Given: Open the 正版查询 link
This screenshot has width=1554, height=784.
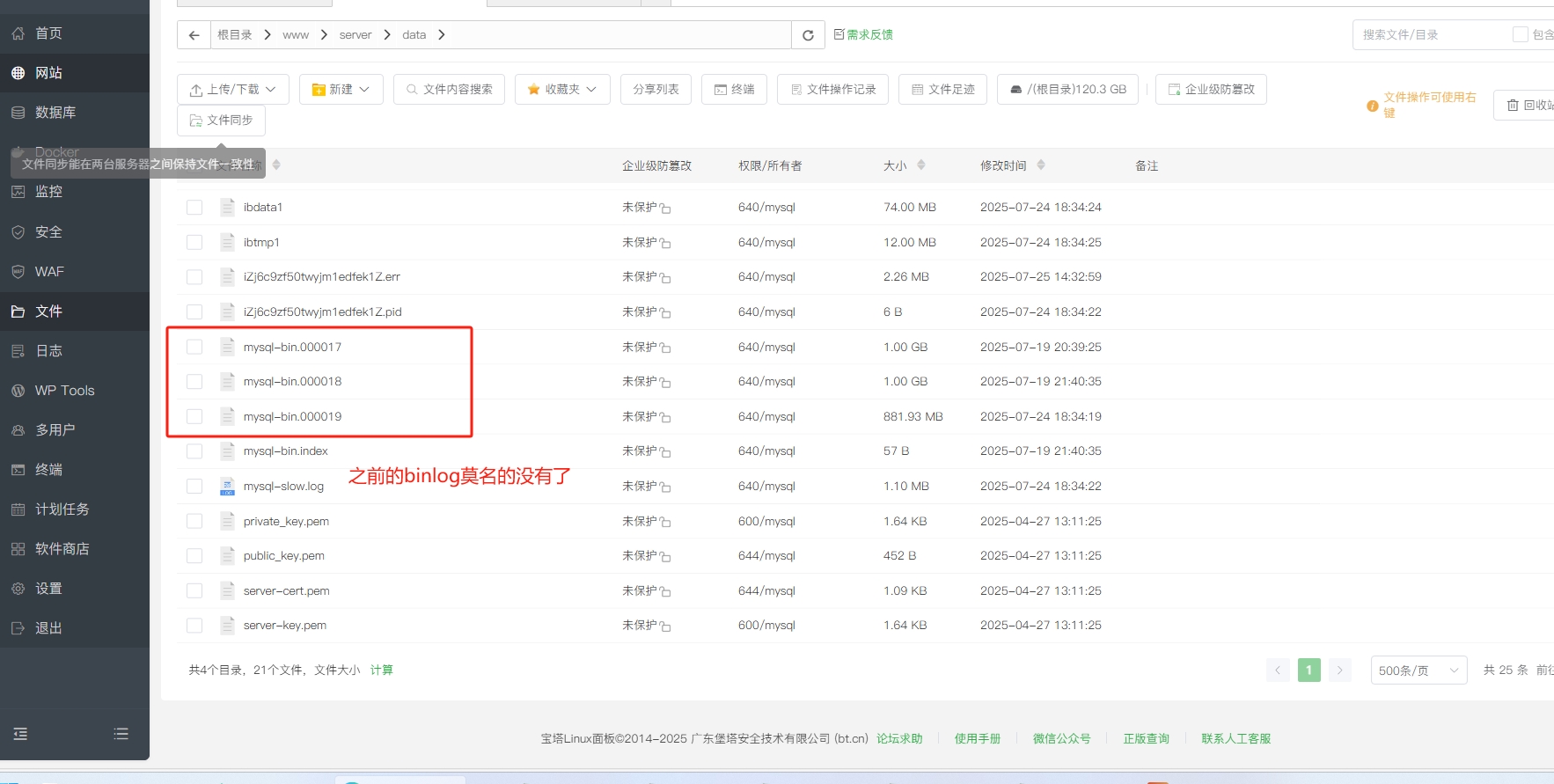Looking at the screenshot, I should click(x=1147, y=739).
